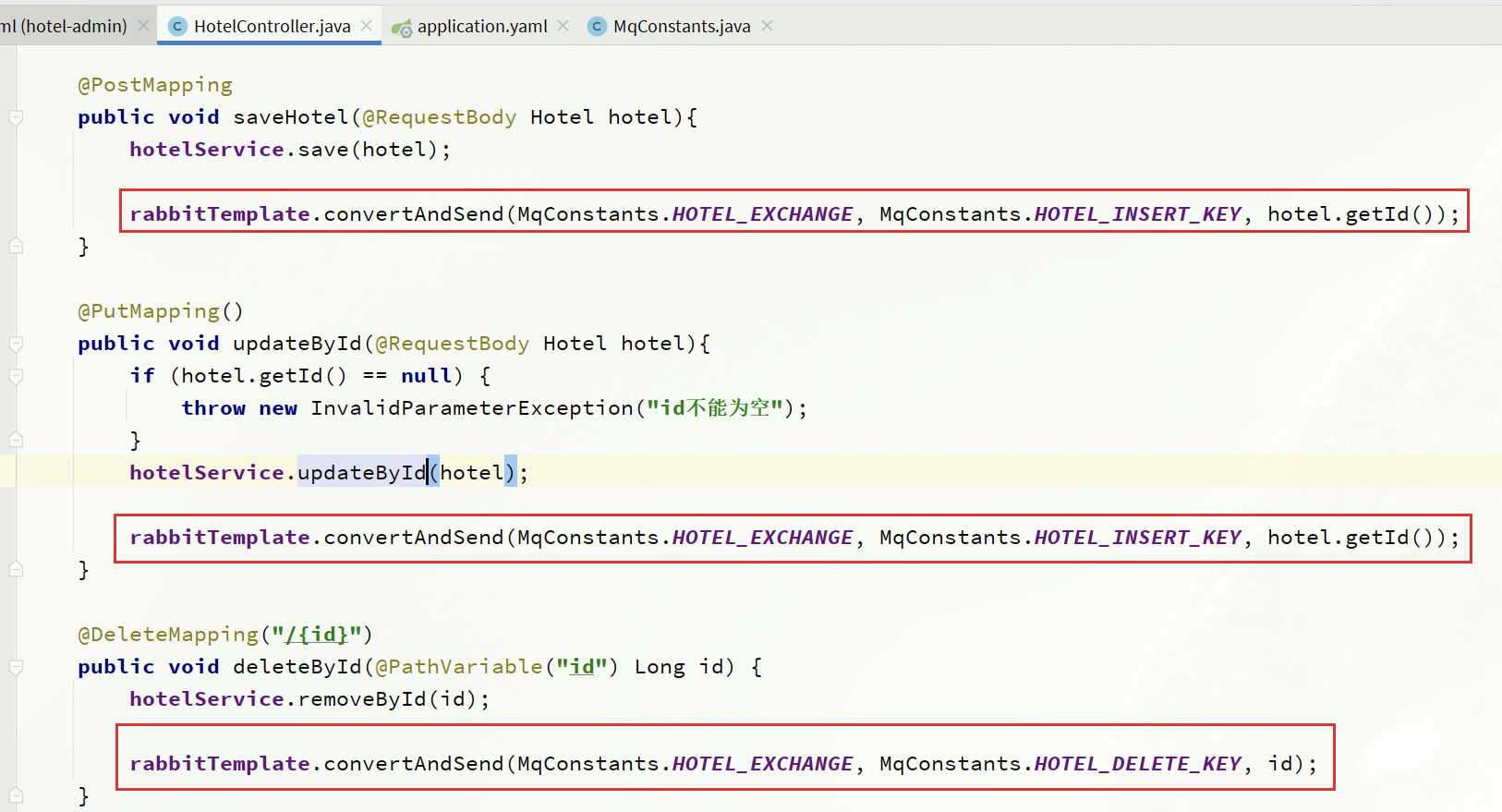Click the HOTEL_DELETE_KEY constant
Image resolution: width=1502 pixels, height=812 pixels.
click(x=1137, y=764)
